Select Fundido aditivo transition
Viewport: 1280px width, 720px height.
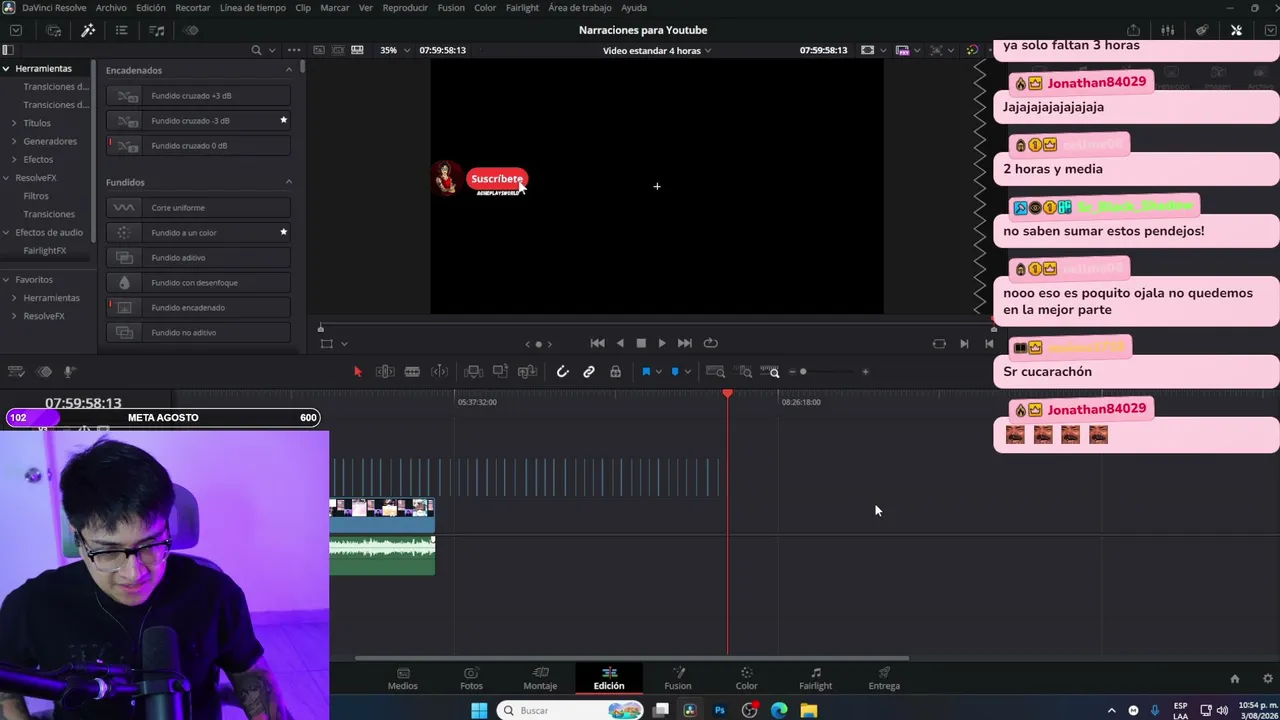[x=198, y=258]
